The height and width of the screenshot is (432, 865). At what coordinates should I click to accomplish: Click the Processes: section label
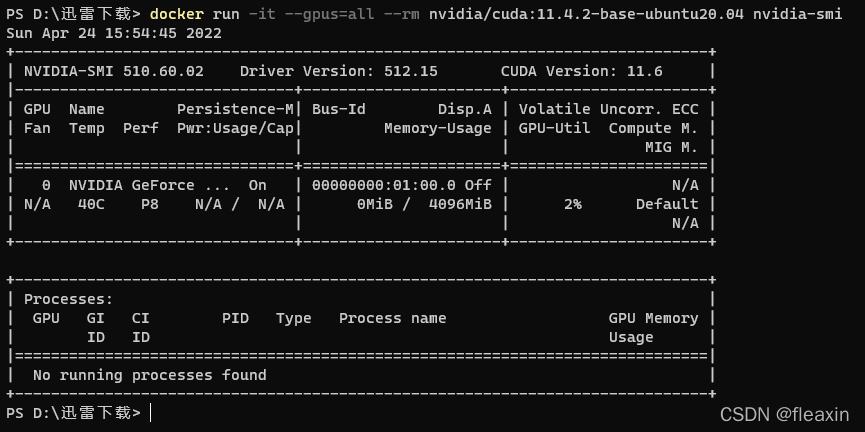[68, 299]
